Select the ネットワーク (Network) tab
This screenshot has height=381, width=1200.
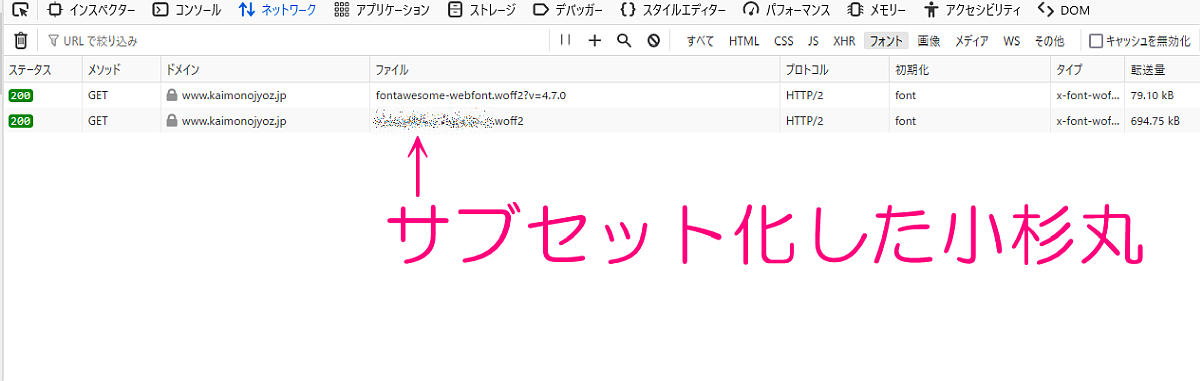[x=277, y=11]
